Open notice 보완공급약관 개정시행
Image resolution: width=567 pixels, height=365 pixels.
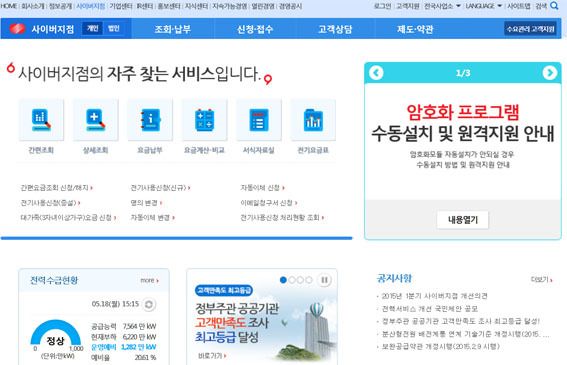[440, 347]
